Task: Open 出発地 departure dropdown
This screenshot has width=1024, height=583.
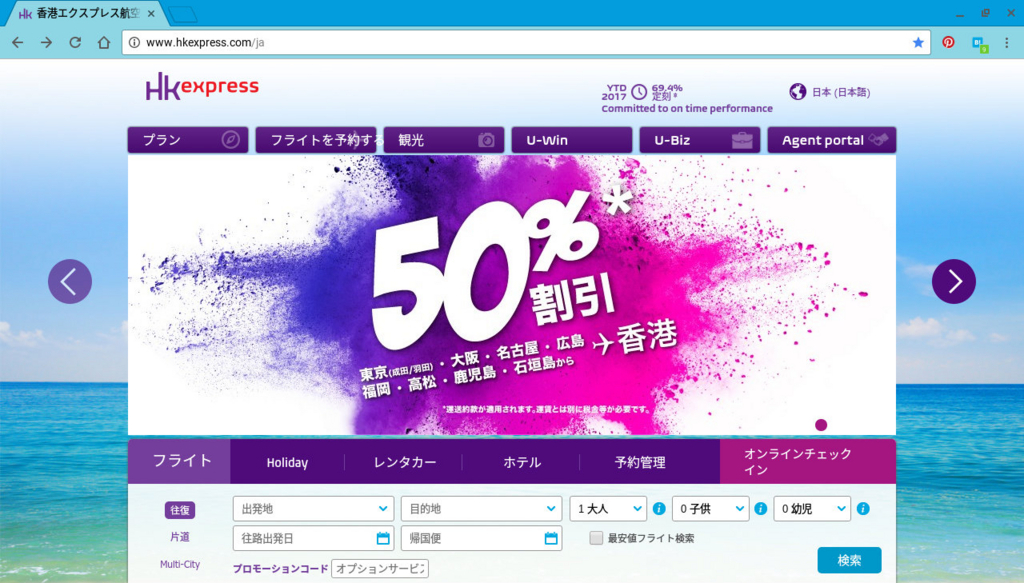Action: [313, 509]
